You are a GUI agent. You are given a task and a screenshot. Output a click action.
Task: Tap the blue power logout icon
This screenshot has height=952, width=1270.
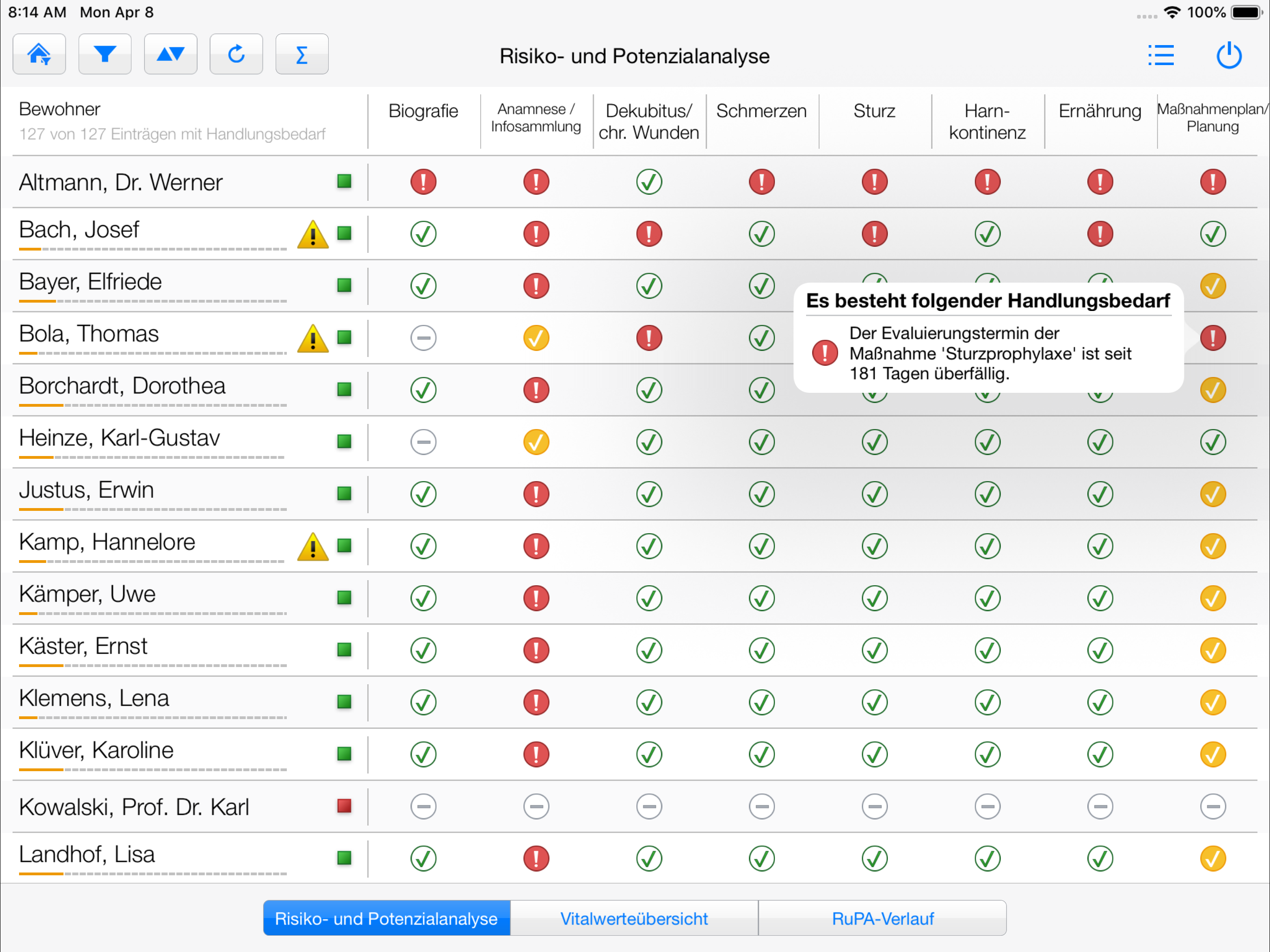tap(1229, 56)
